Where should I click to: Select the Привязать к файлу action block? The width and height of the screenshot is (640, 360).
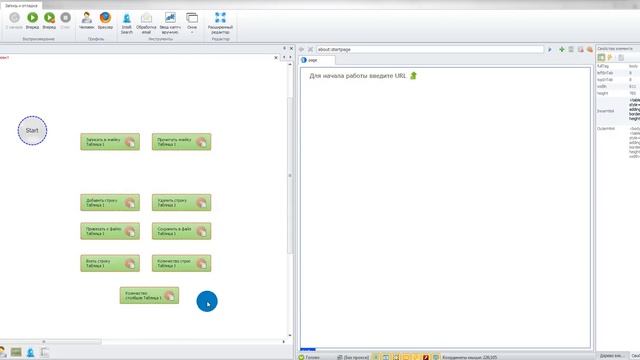pos(110,231)
